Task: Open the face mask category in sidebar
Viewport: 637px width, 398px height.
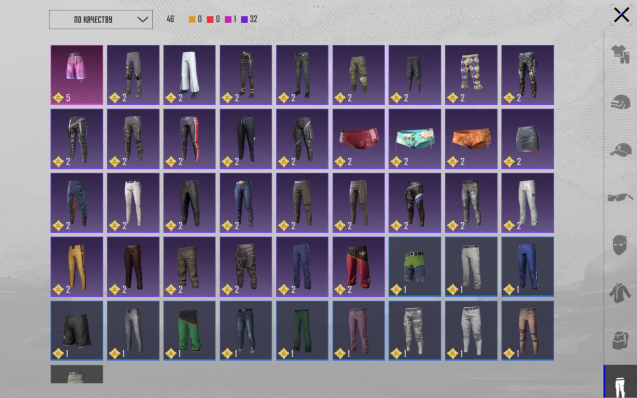Action: (x=620, y=245)
